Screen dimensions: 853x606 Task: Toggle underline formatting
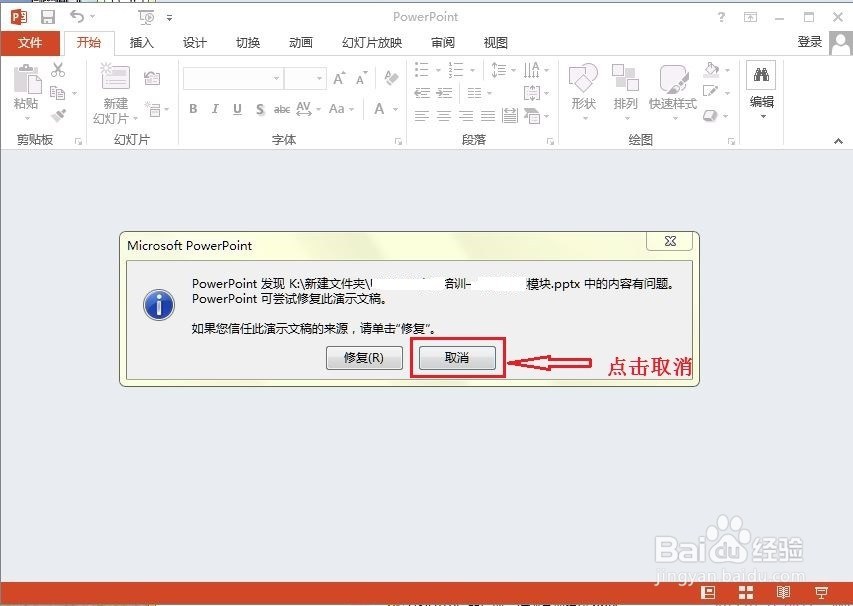[x=236, y=108]
